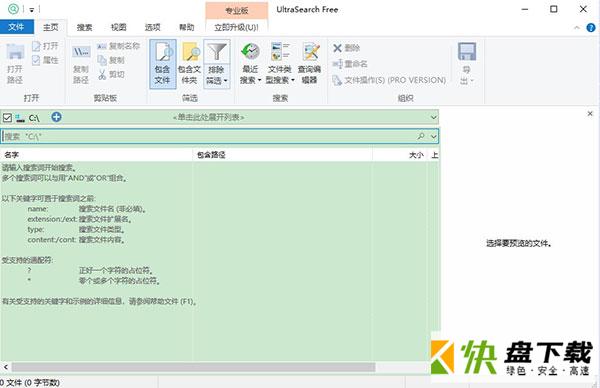Sort by the Name (名字) column header
This screenshot has height=388, width=600.
coord(96,155)
